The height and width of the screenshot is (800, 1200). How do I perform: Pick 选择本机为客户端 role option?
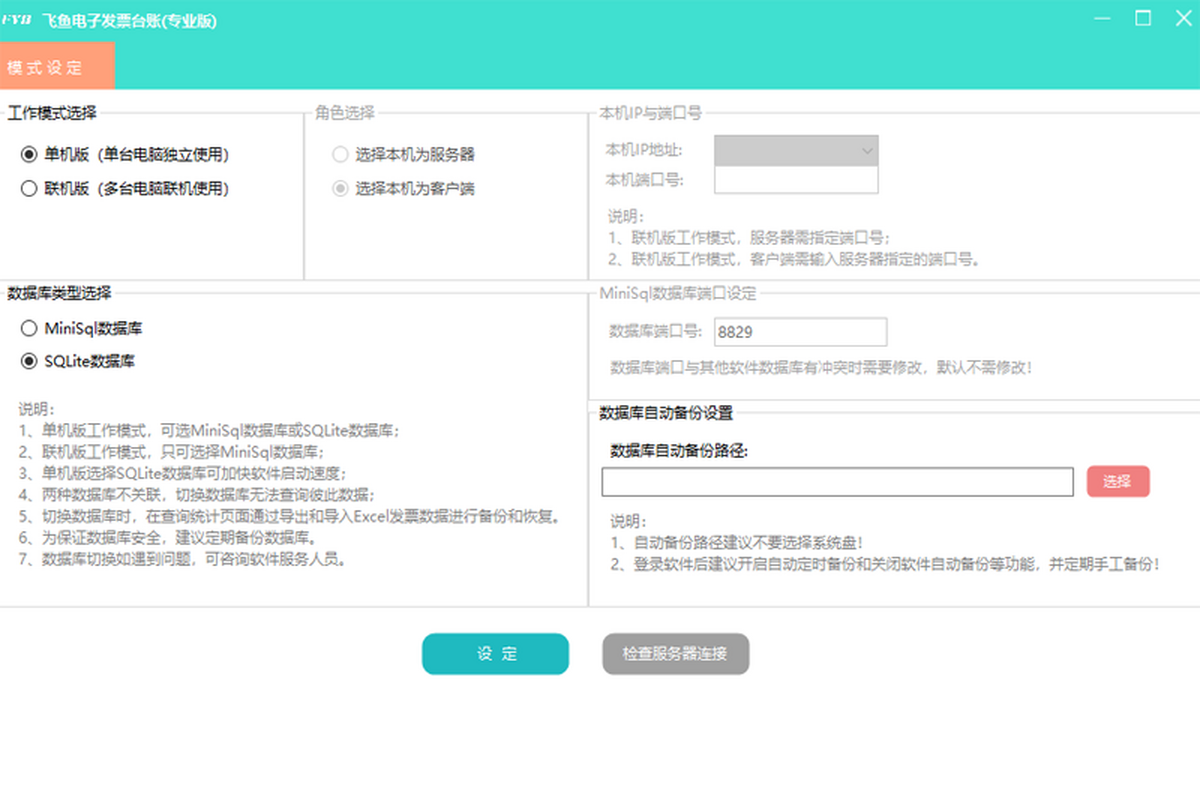coord(341,188)
